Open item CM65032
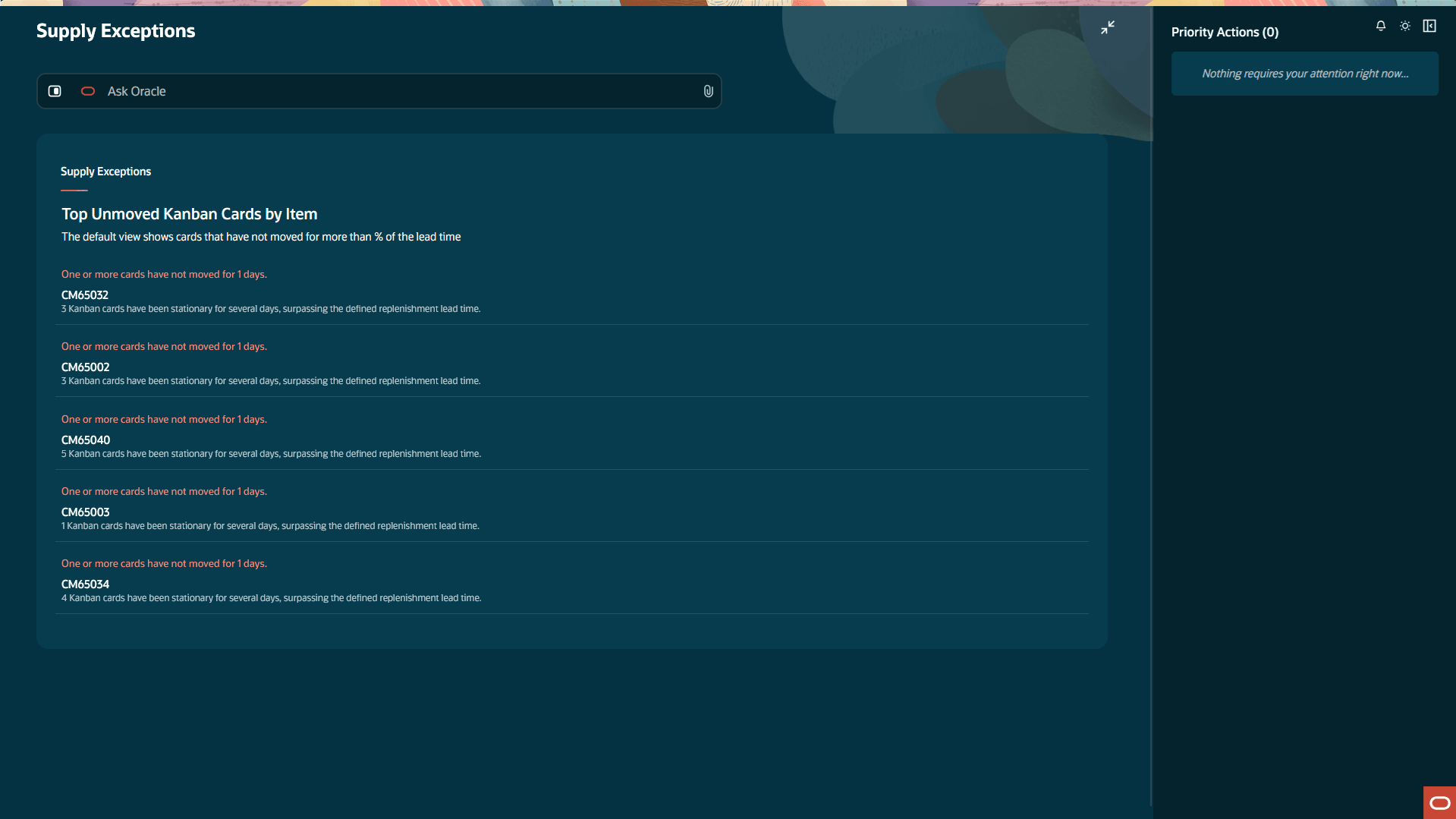This screenshot has width=1456, height=819. [x=85, y=295]
